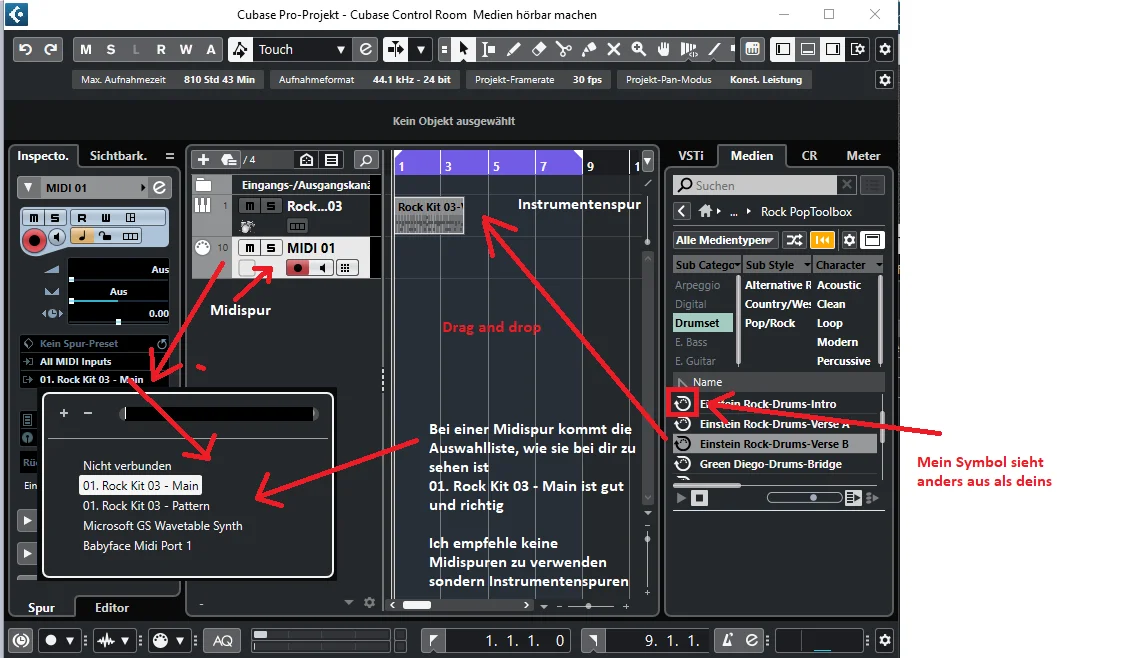Viewport: 1135px width, 658px height.
Task: Click the shuffle results icon in Medien
Action: click(x=794, y=240)
